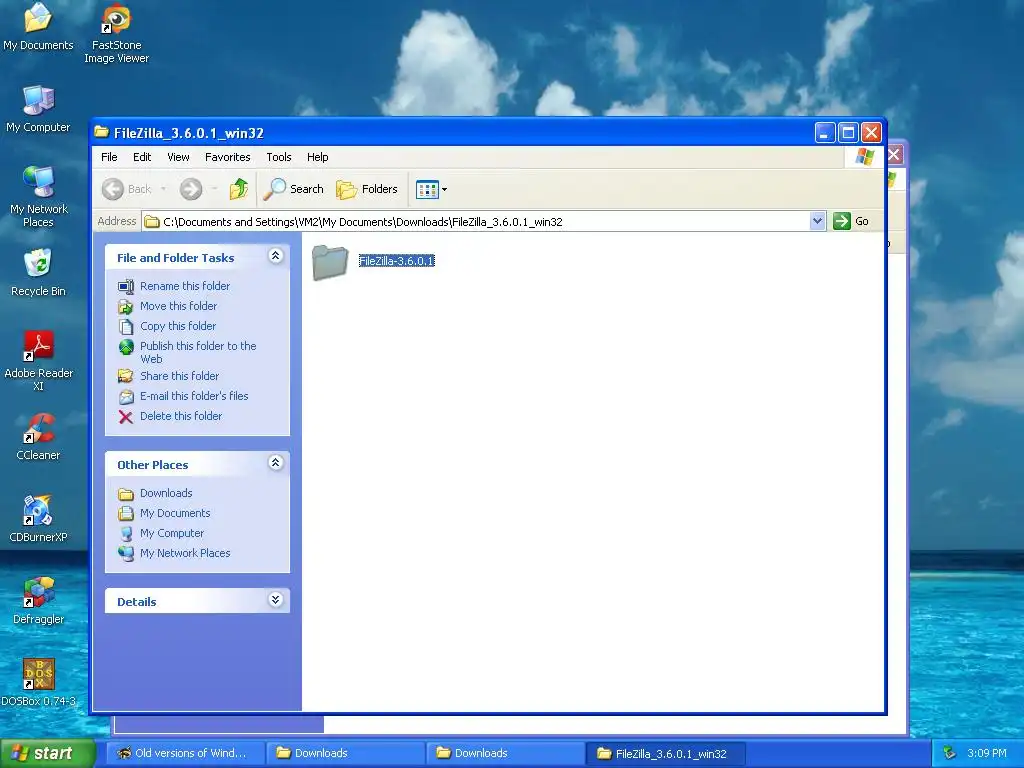
Task: Open the Help menu
Action: (x=317, y=157)
